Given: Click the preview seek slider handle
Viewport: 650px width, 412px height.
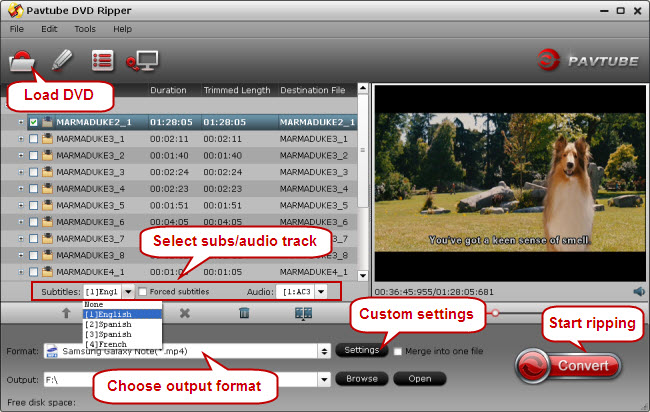Looking at the screenshot, I should (x=495, y=313).
